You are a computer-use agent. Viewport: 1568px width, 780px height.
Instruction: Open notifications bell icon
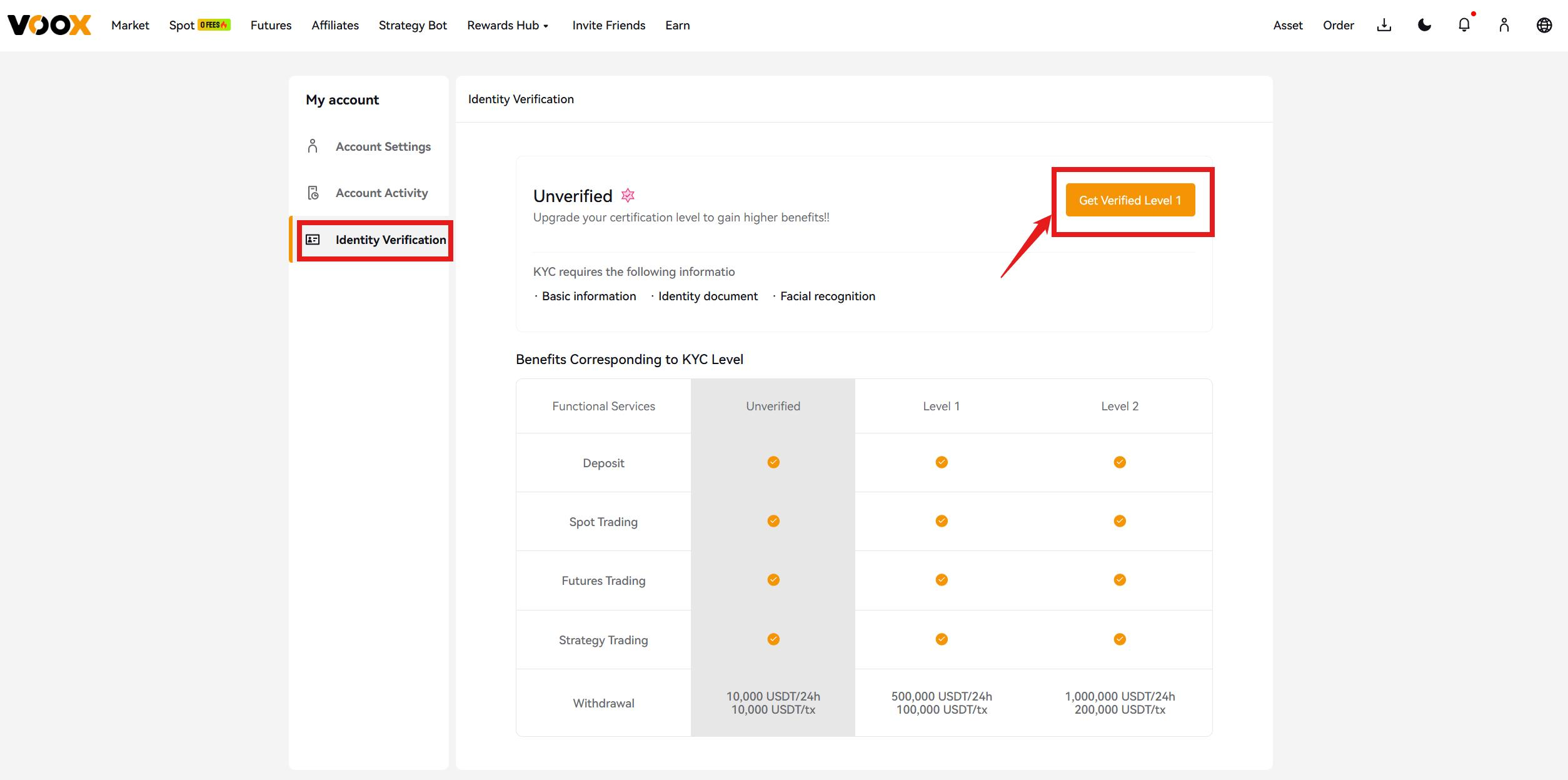[x=1464, y=25]
